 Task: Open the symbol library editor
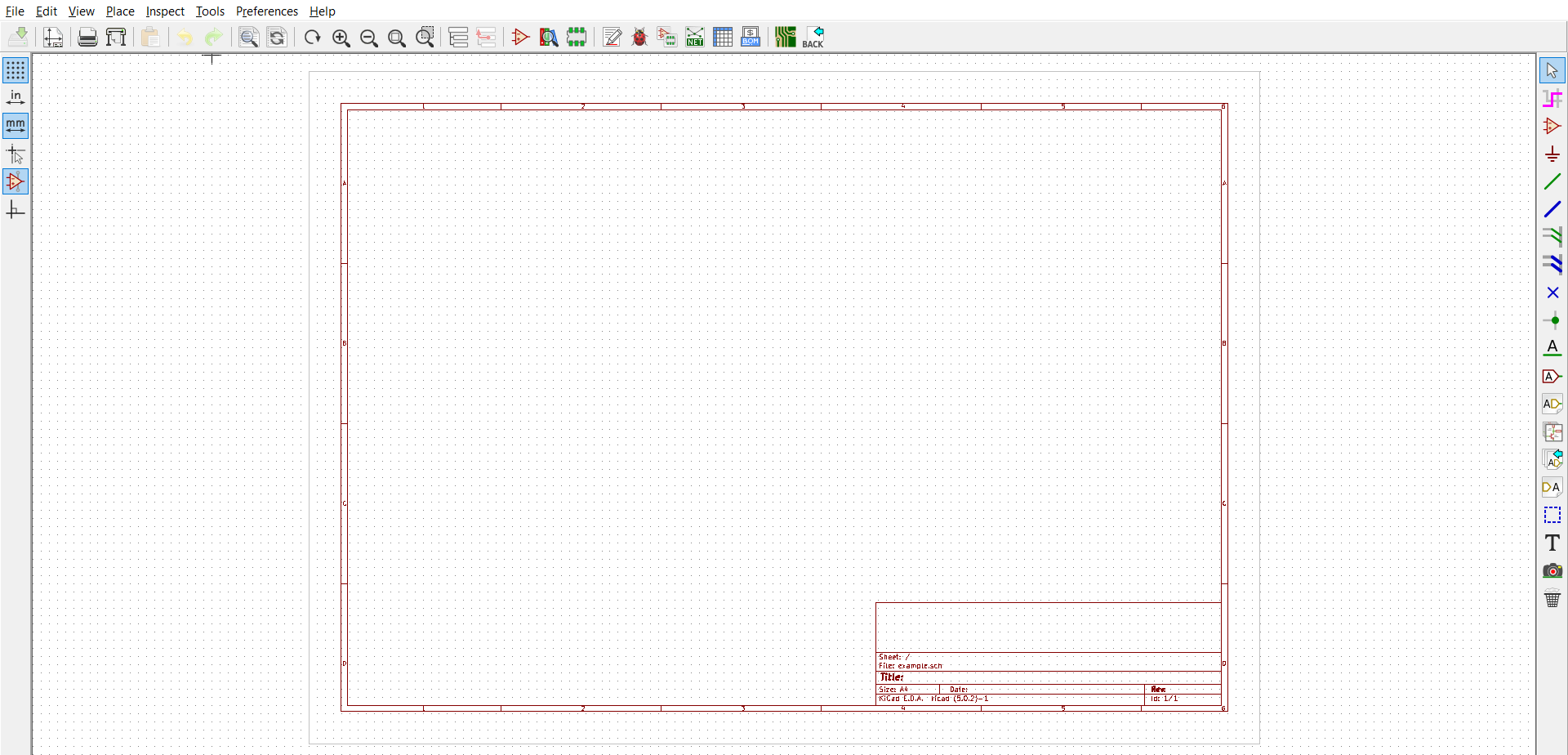pyautogui.click(x=521, y=37)
